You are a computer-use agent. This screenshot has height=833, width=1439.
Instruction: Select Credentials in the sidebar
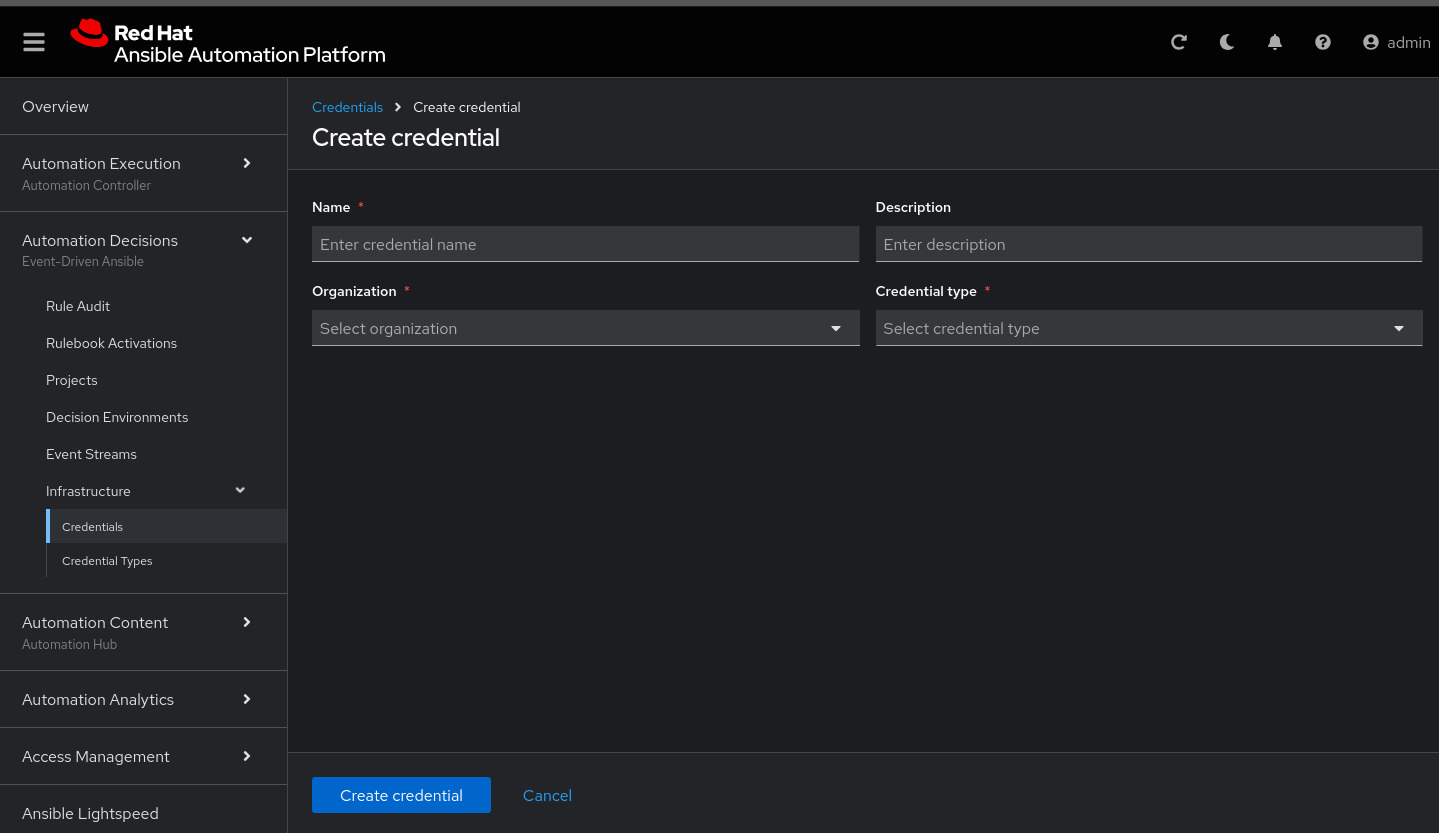pyautogui.click(x=166, y=526)
